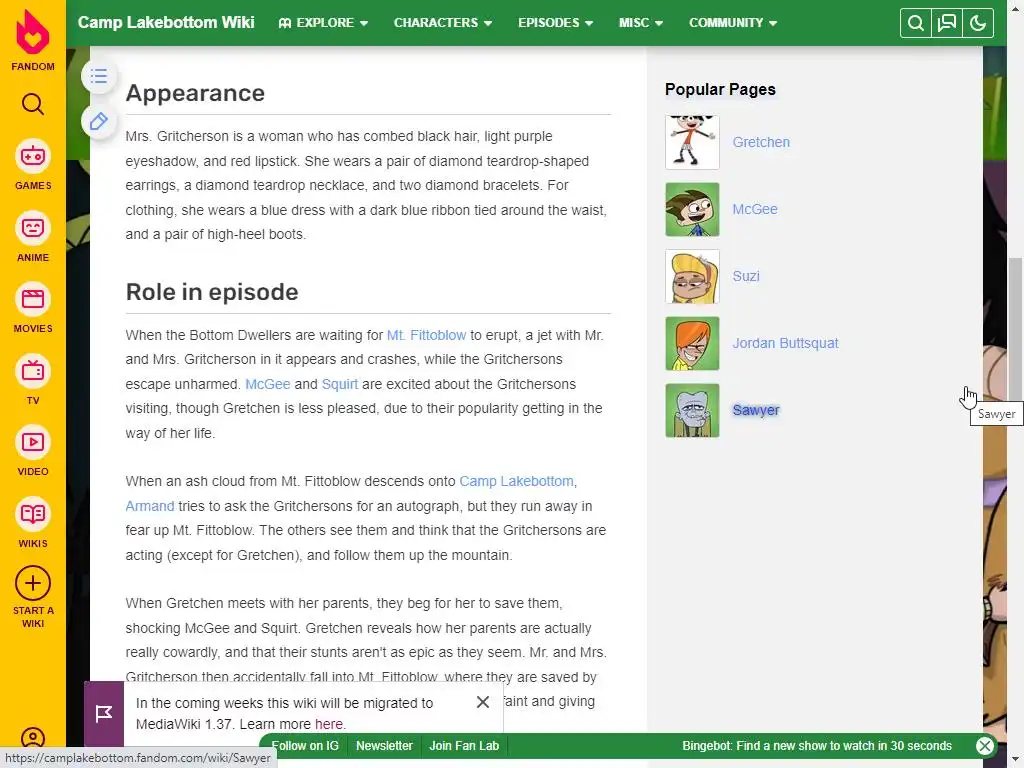Click the McGee thumbnail image
Image resolution: width=1024 pixels, height=768 pixels.
[692, 210]
